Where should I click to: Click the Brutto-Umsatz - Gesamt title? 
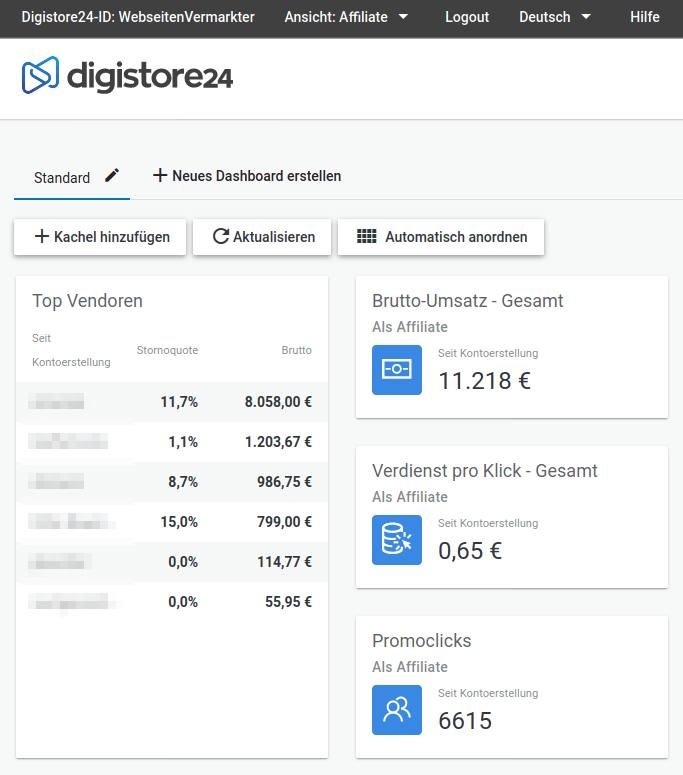click(x=468, y=301)
